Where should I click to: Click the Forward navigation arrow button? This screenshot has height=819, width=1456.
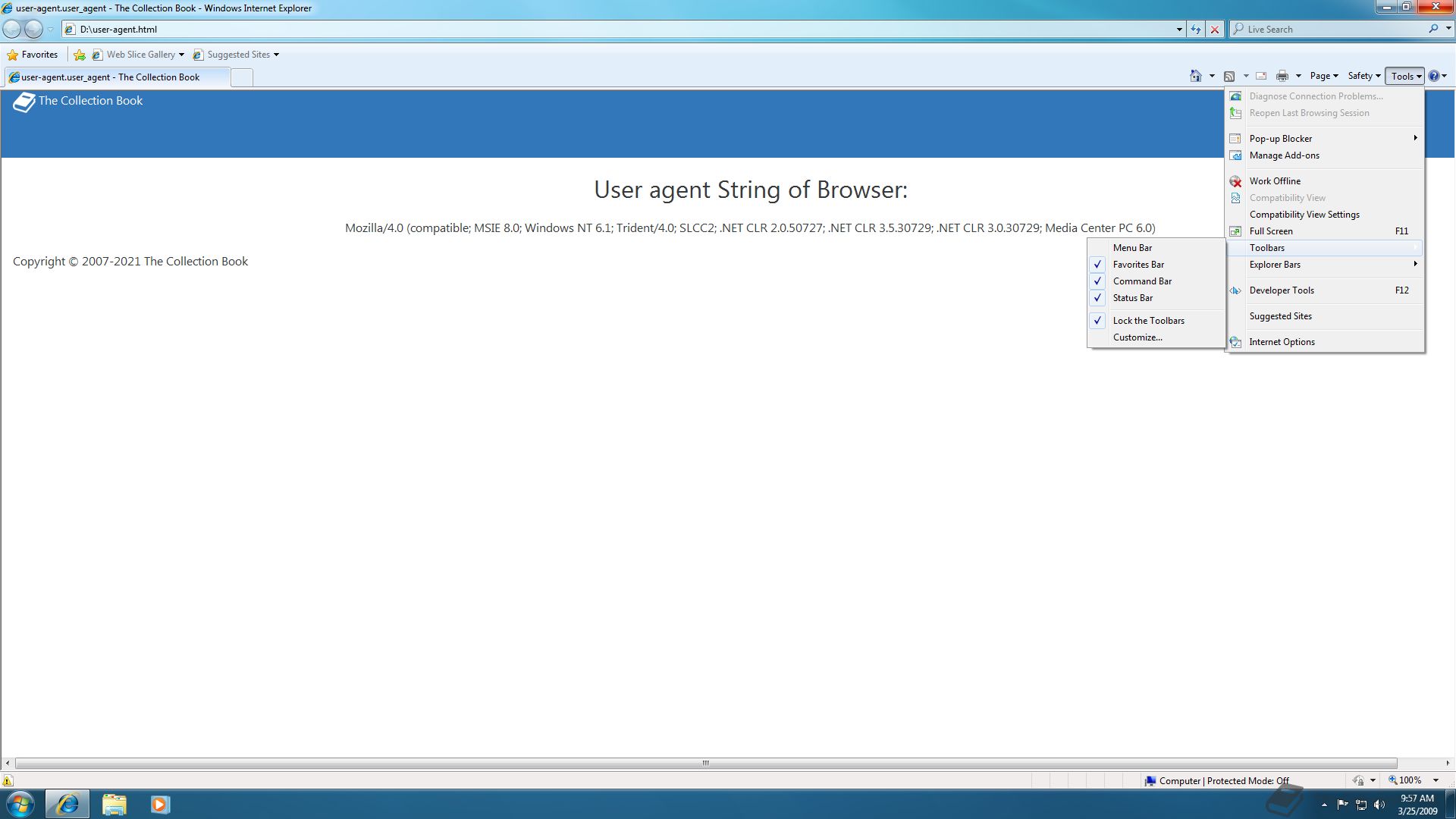tap(33, 29)
